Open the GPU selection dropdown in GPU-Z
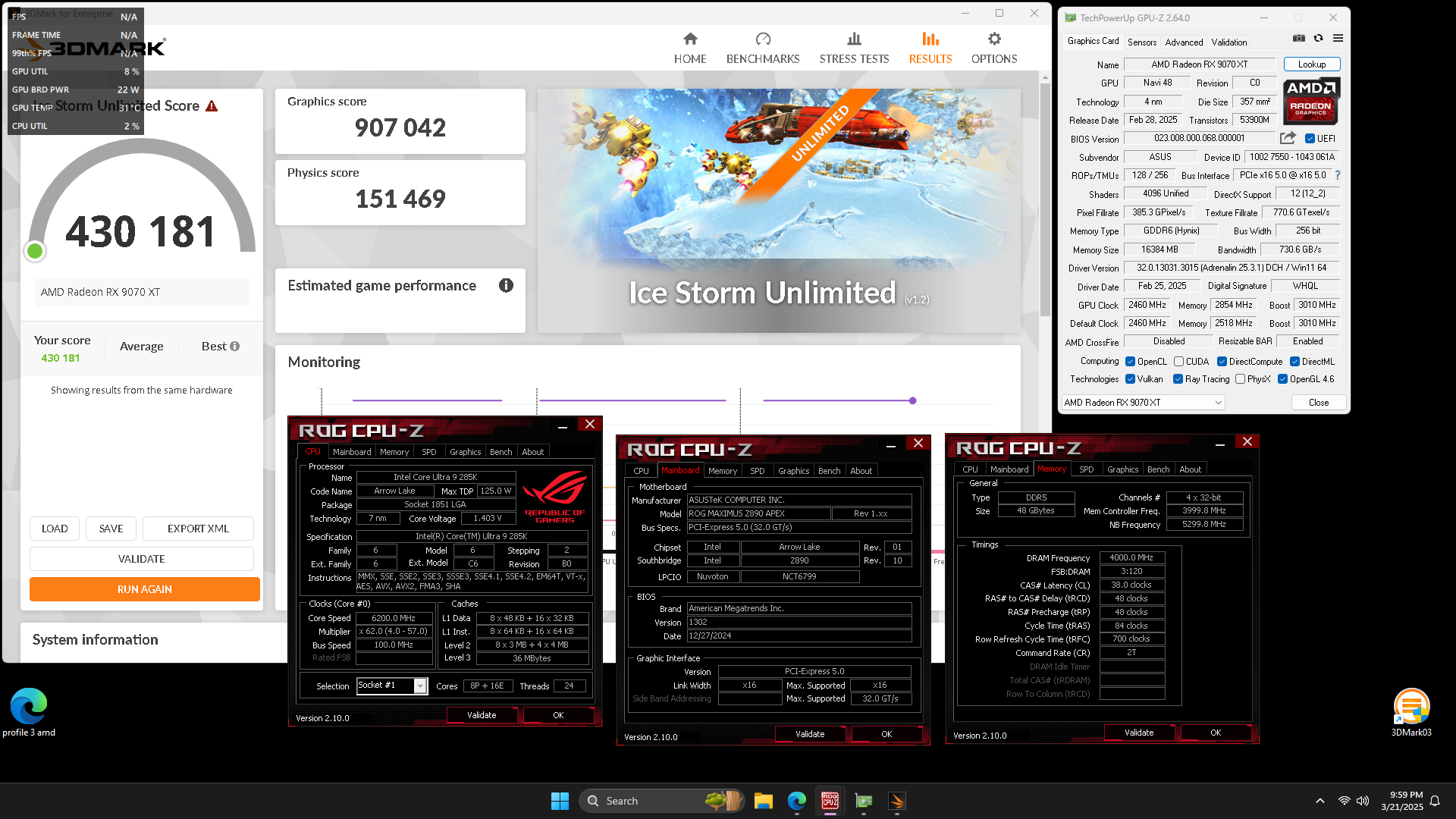Image resolution: width=1456 pixels, height=819 pixels. pyautogui.click(x=1143, y=403)
